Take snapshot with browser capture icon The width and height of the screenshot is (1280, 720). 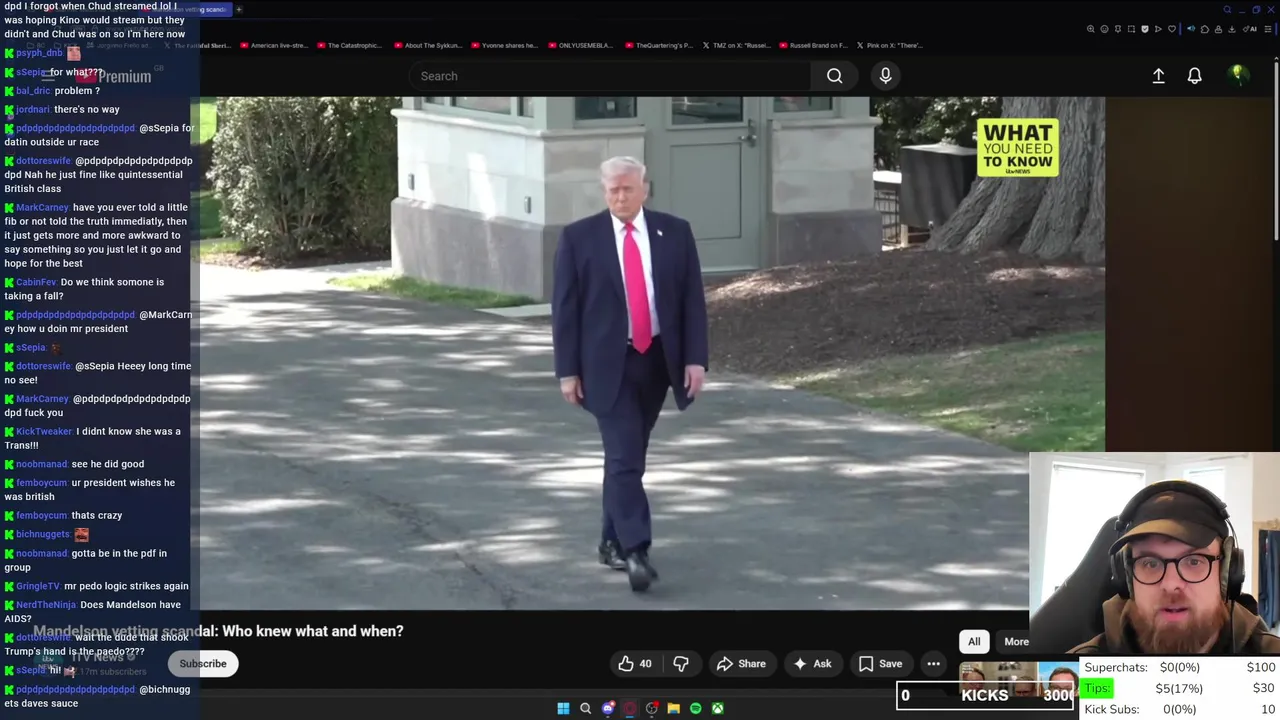click(1131, 29)
